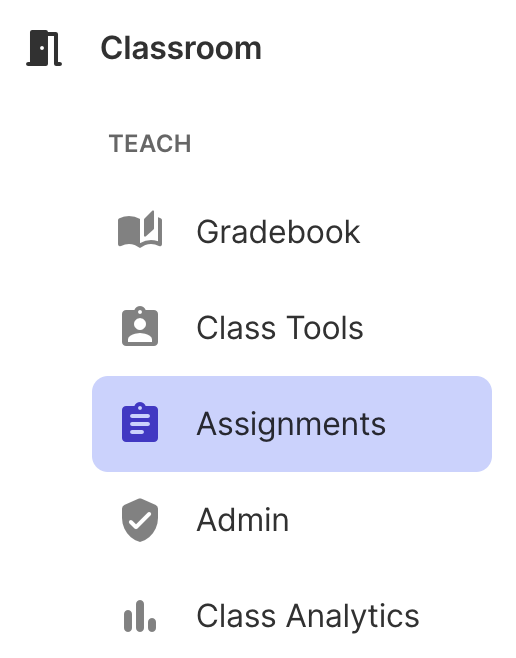Click the TEACH section header
The image size is (516, 658).
tap(150, 144)
